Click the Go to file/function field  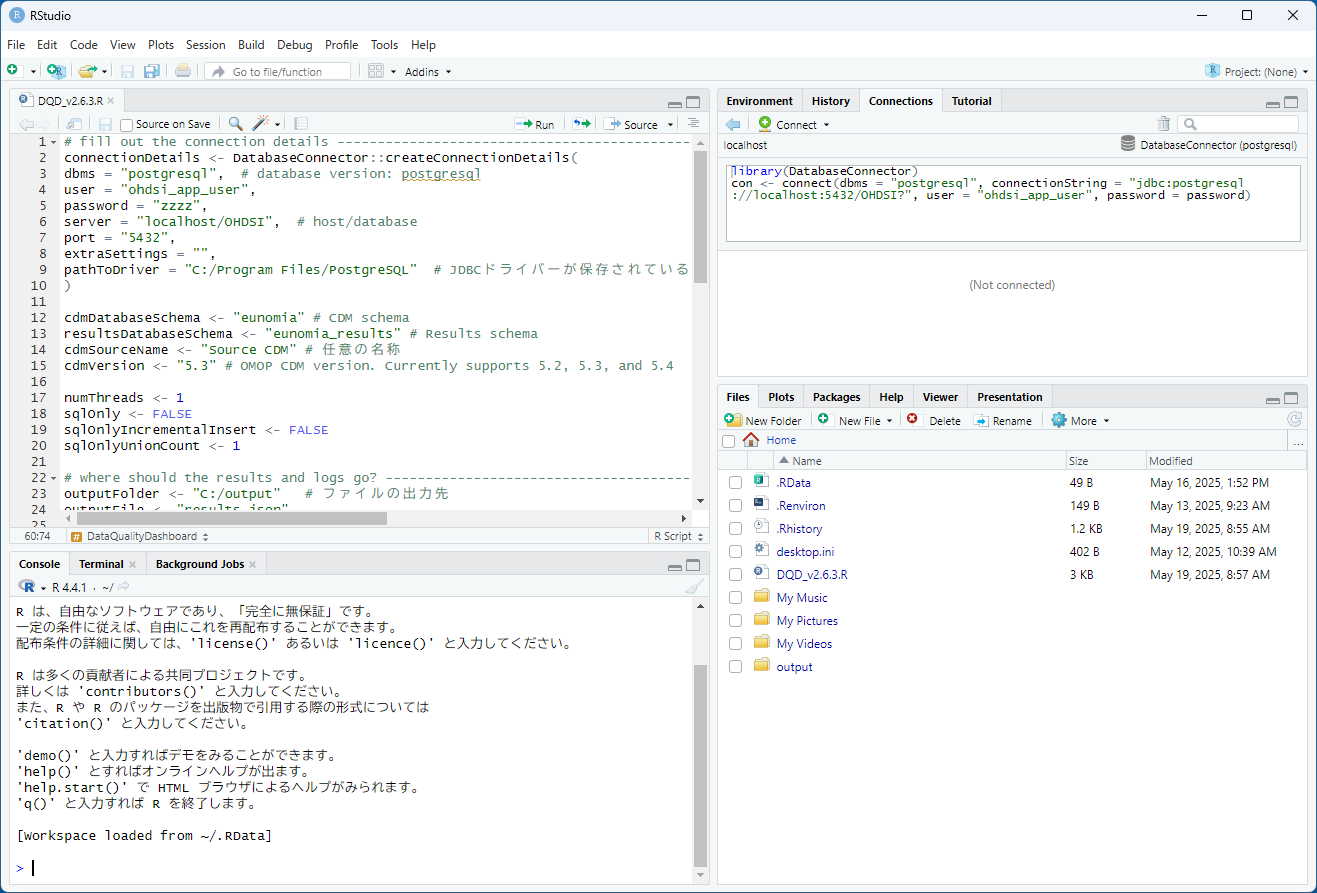pos(278,72)
